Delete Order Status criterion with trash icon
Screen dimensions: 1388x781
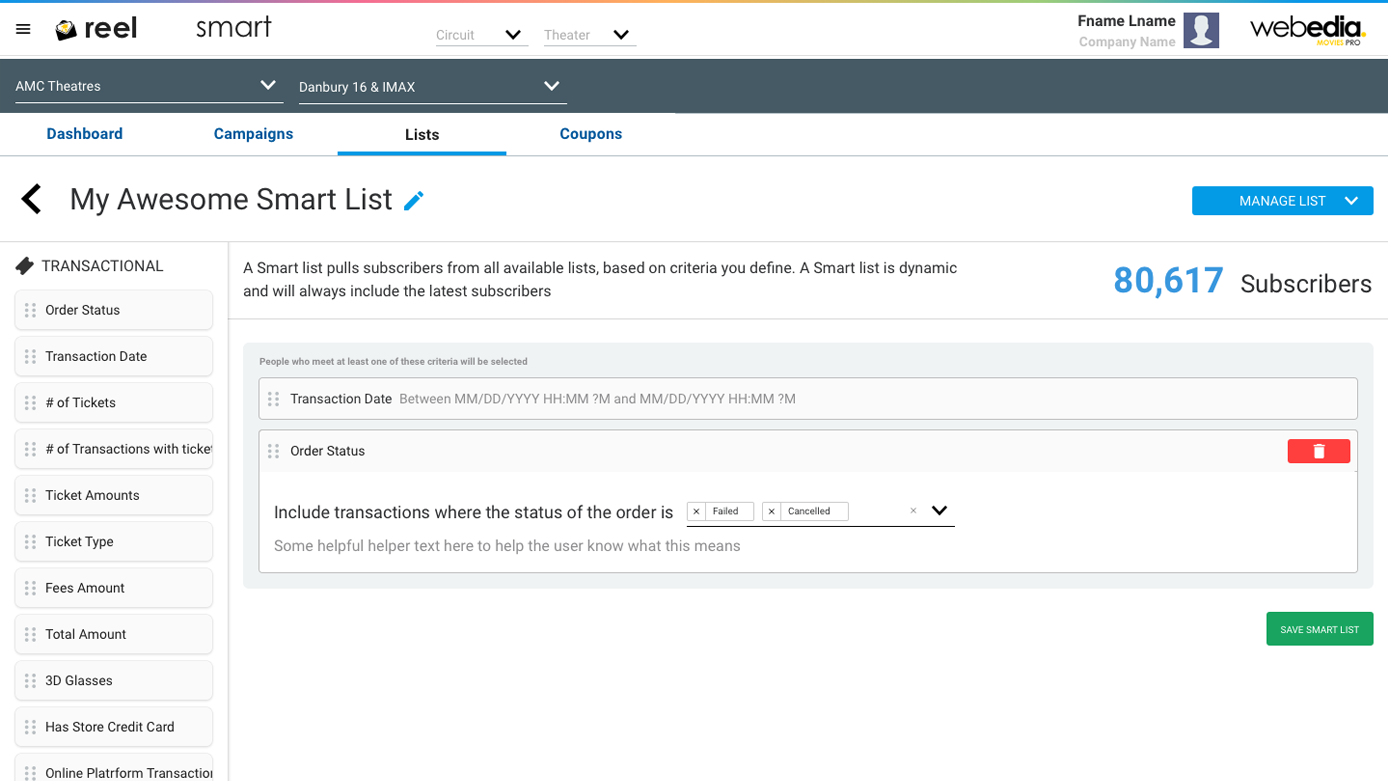pyautogui.click(x=1318, y=451)
